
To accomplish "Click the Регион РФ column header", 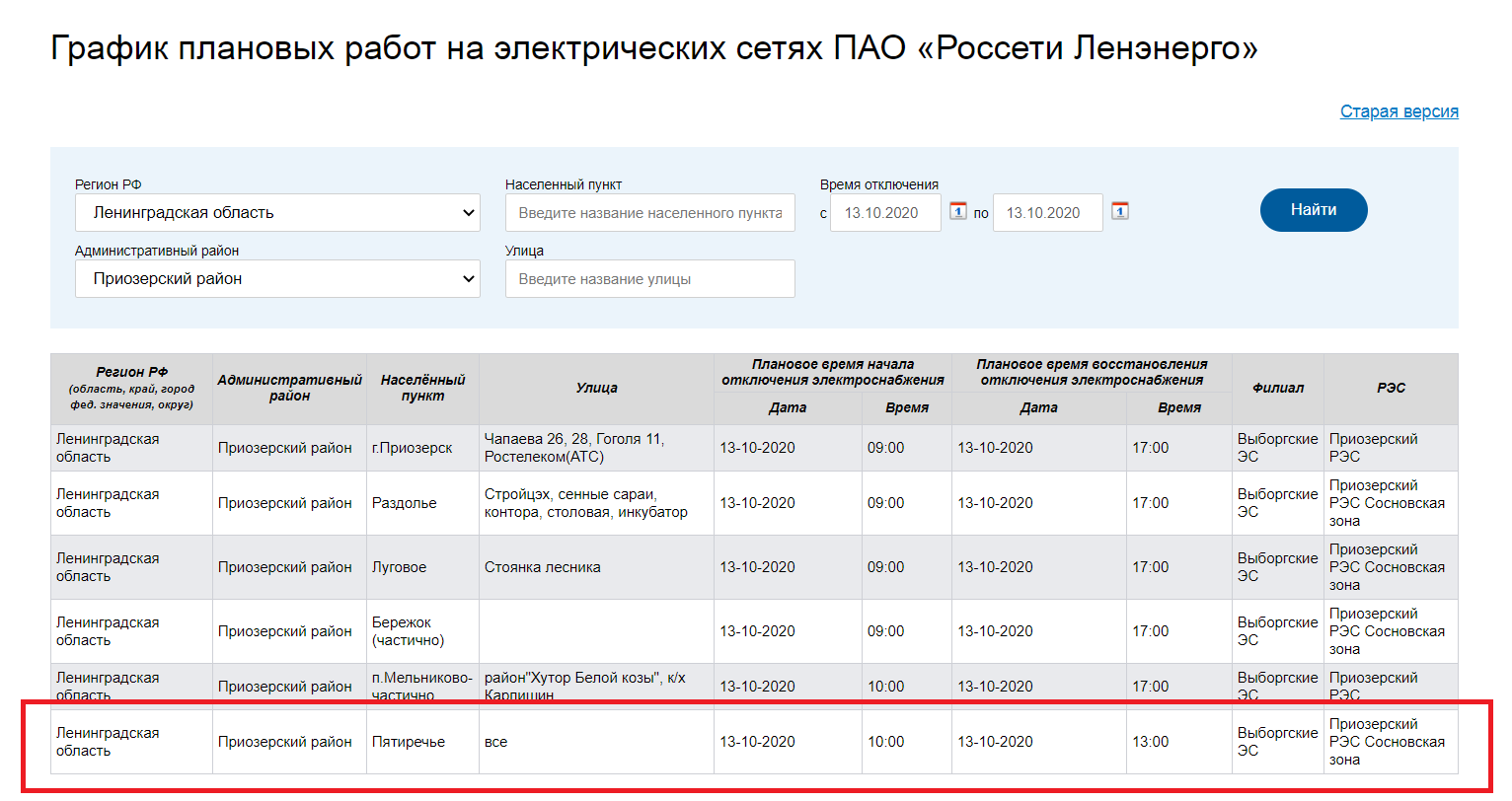I will click(131, 389).
